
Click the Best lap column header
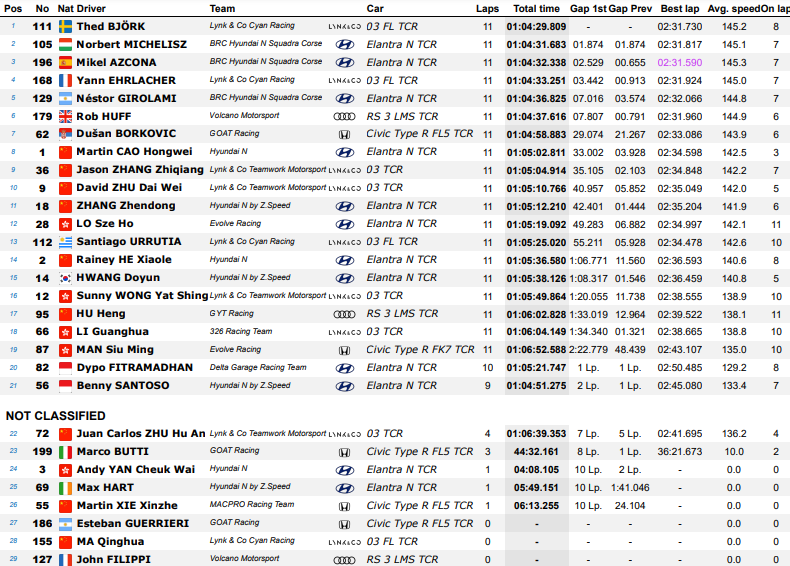680,9
